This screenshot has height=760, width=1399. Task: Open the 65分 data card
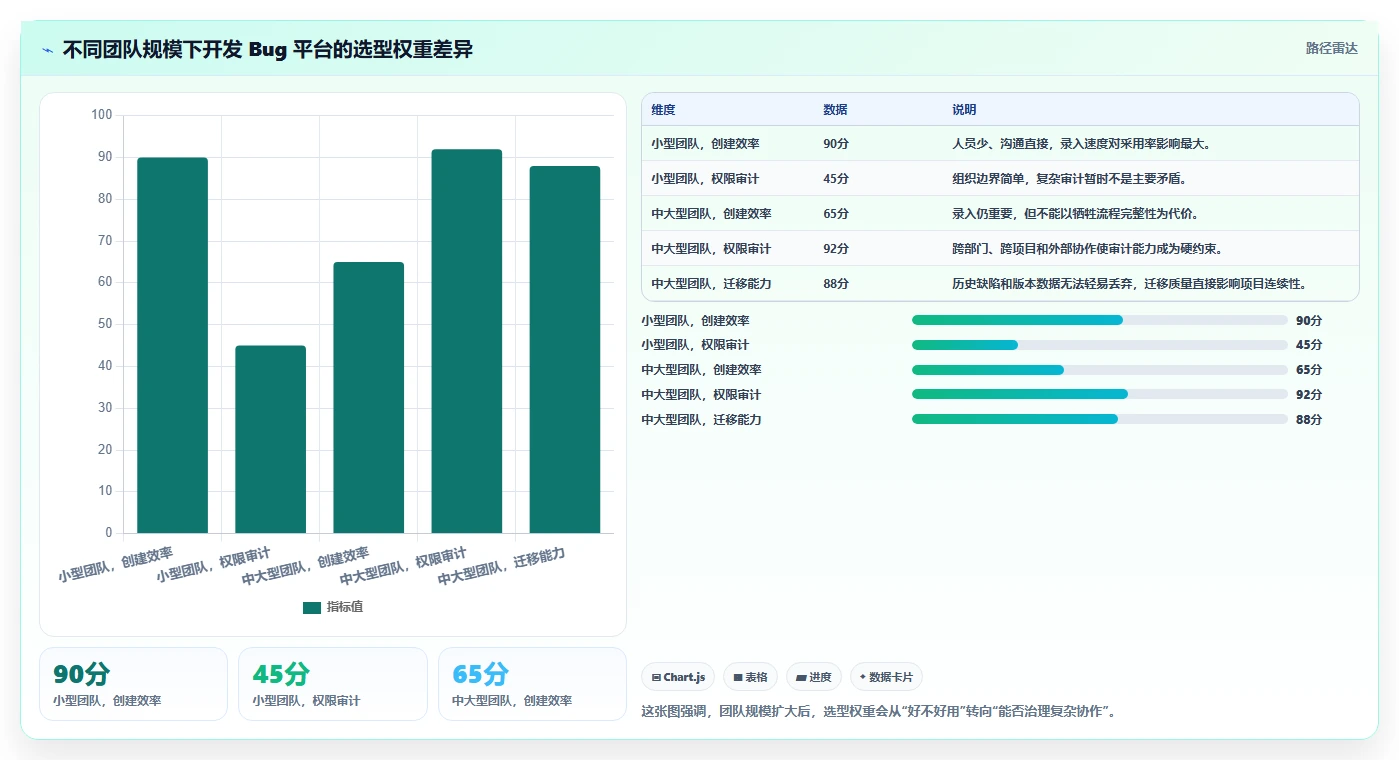point(532,684)
